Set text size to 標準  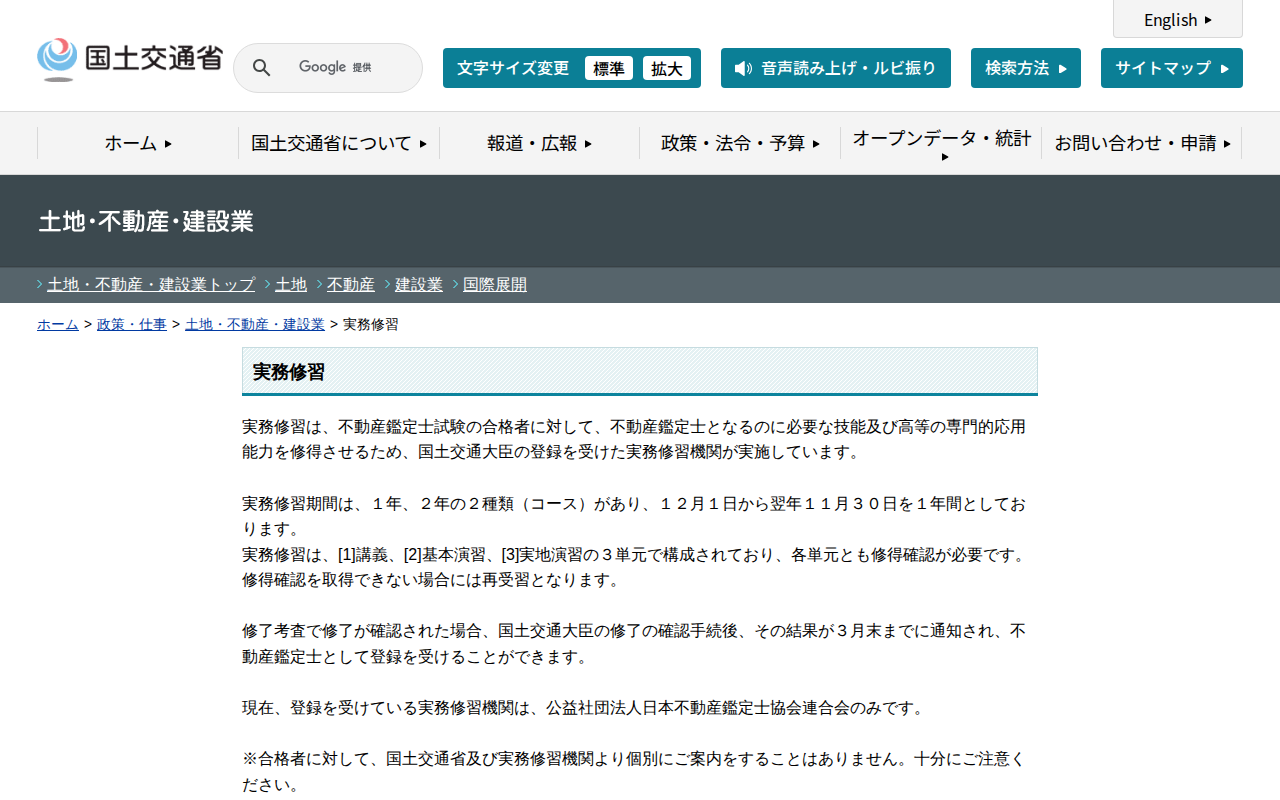[x=609, y=68]
